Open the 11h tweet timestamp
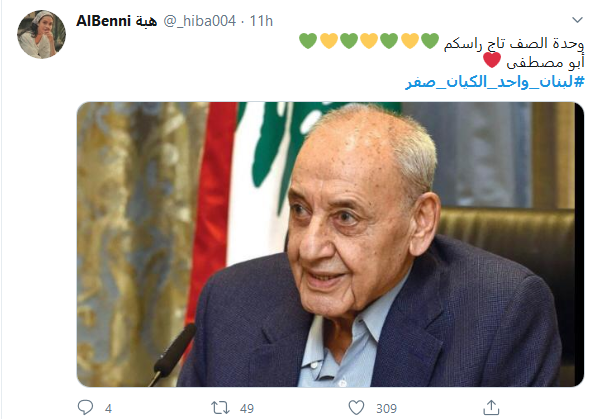This screenshot has height=419, width=599. pyautogui.click(x=261, y=21)
